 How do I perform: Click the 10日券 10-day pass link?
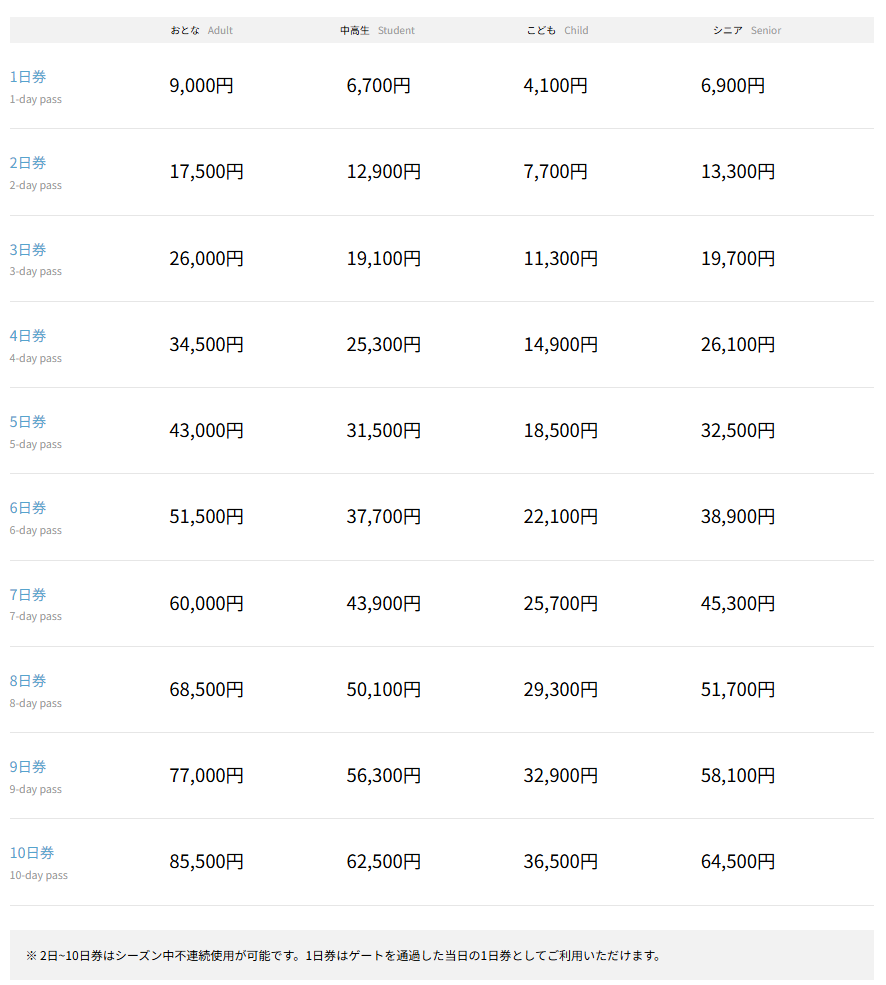tap(32, 853)
